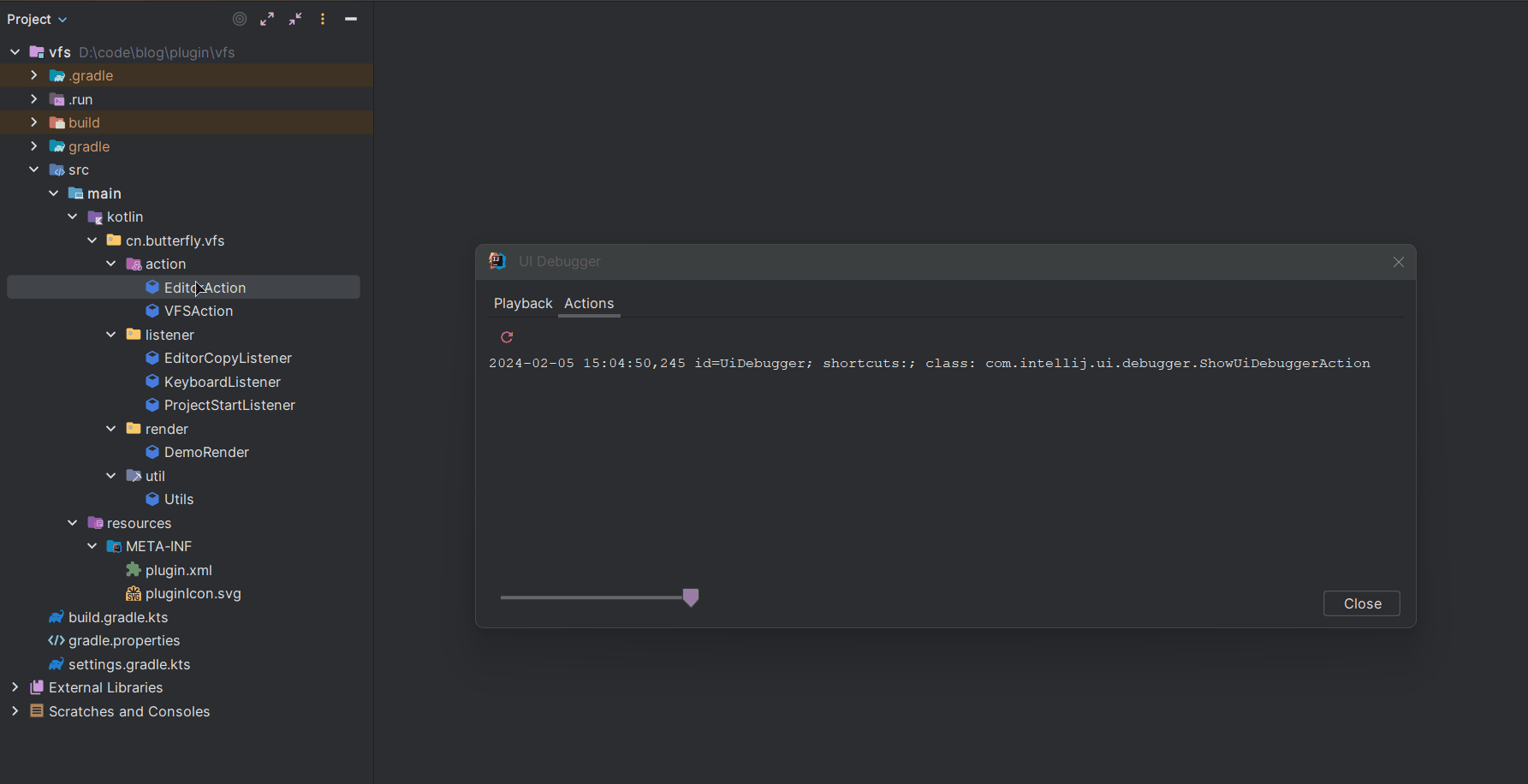Click the IntelliJ icon in the UI Debugger title bar

coord(497,261)
